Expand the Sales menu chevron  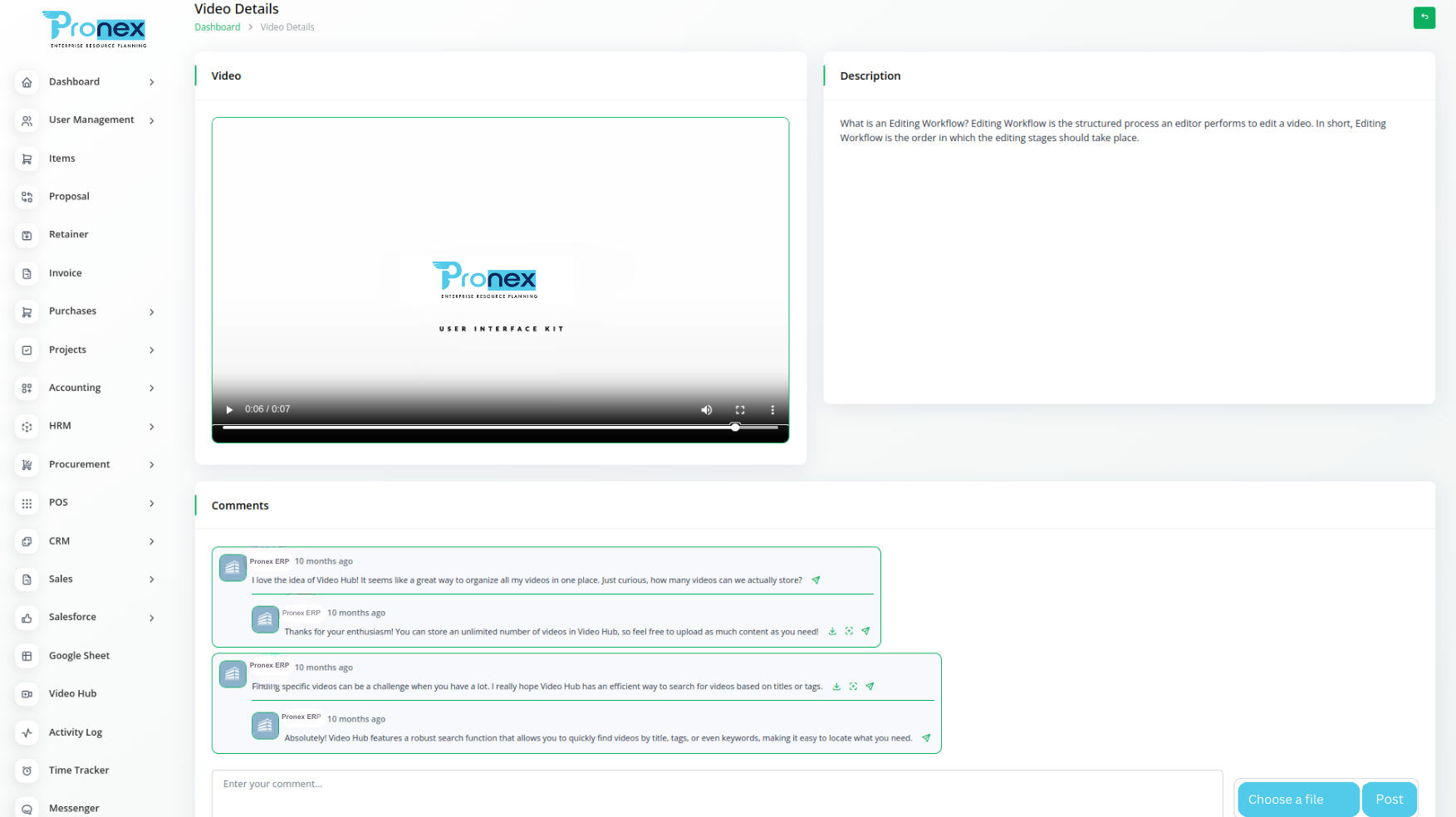152,580
